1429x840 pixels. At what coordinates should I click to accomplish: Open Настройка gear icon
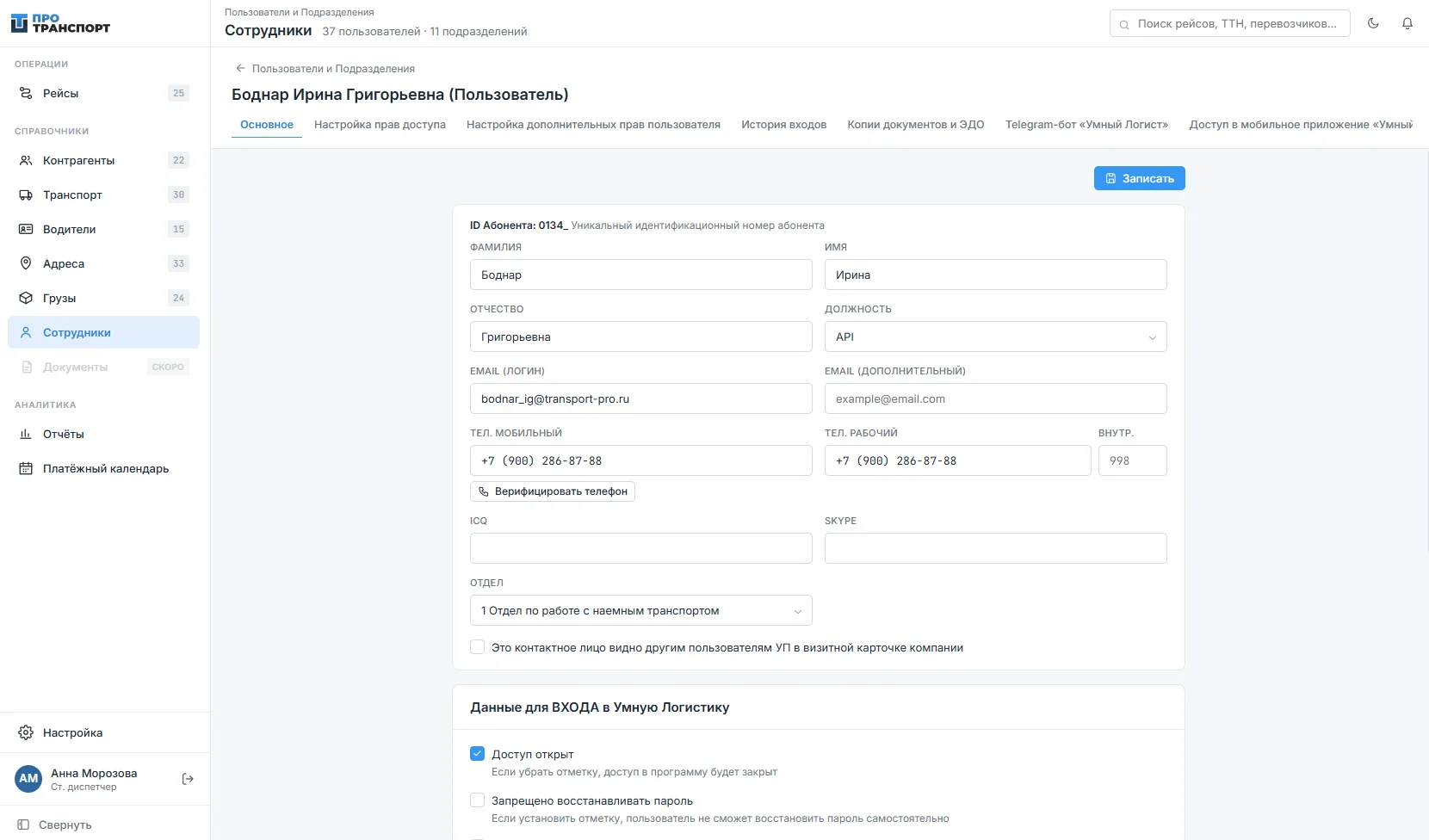coord(26,732)
